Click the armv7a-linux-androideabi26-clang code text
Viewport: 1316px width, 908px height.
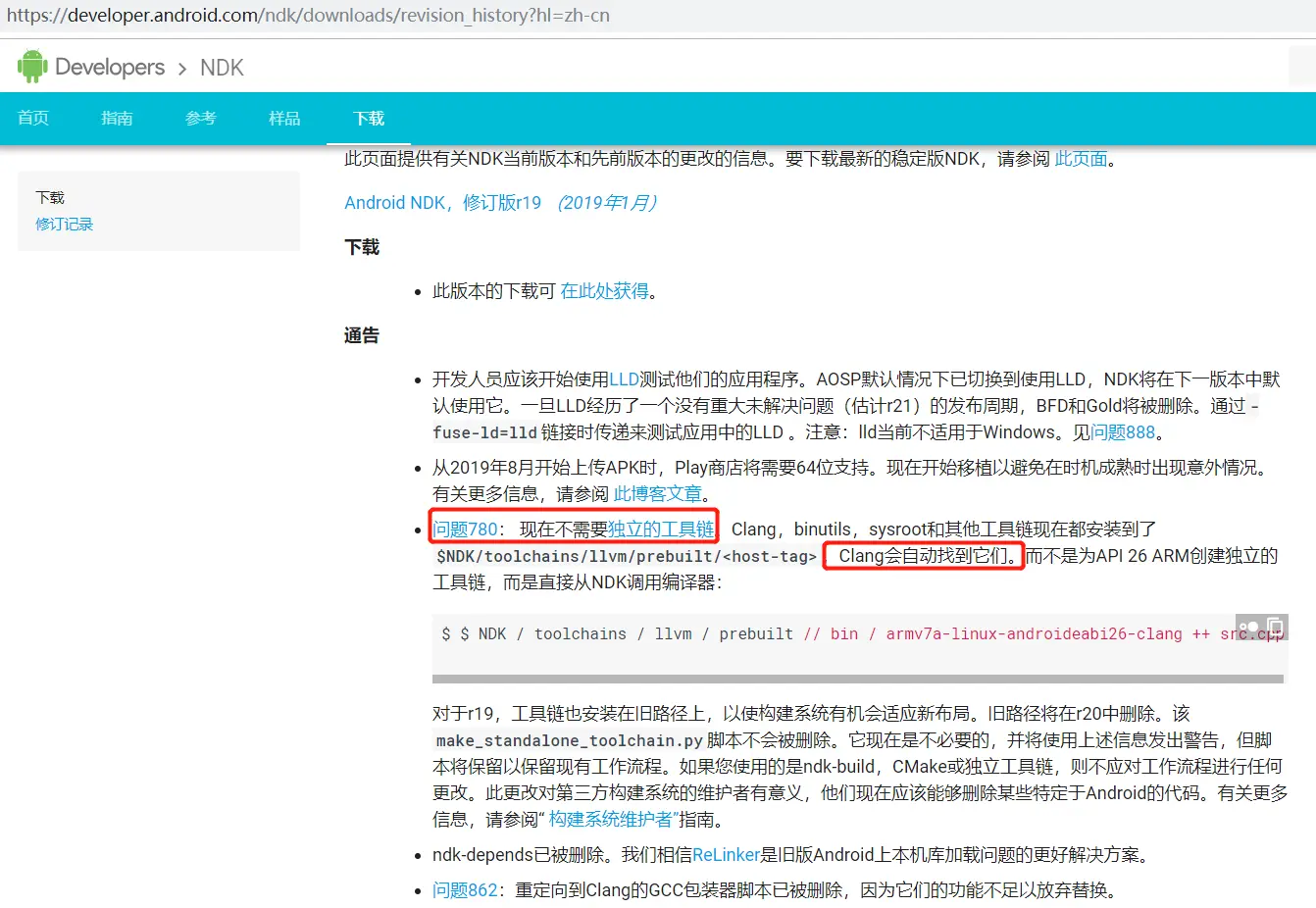pyautogui.click(x=1035, y=634)
